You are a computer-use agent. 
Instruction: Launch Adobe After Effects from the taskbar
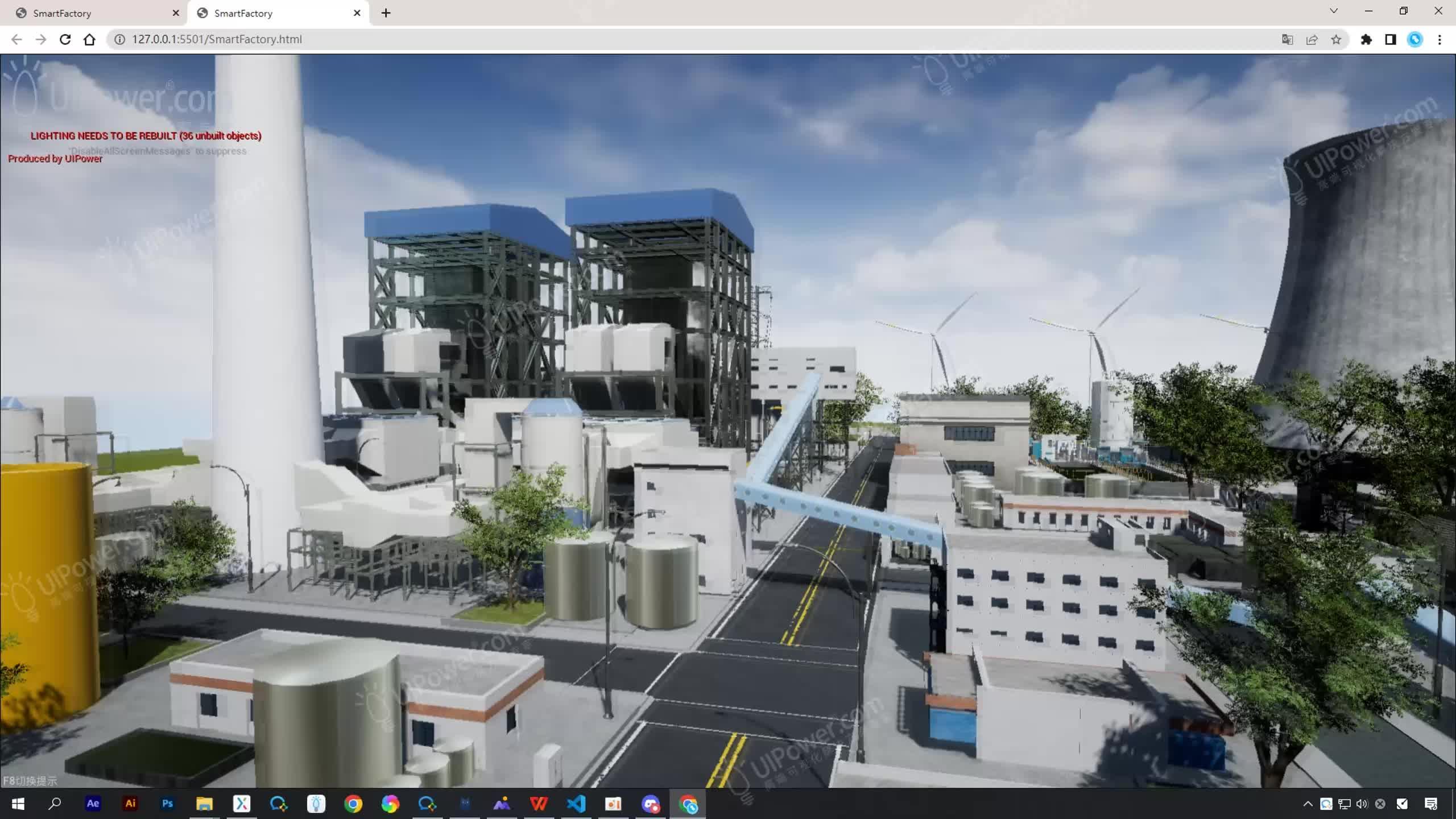tap(93, 804)
